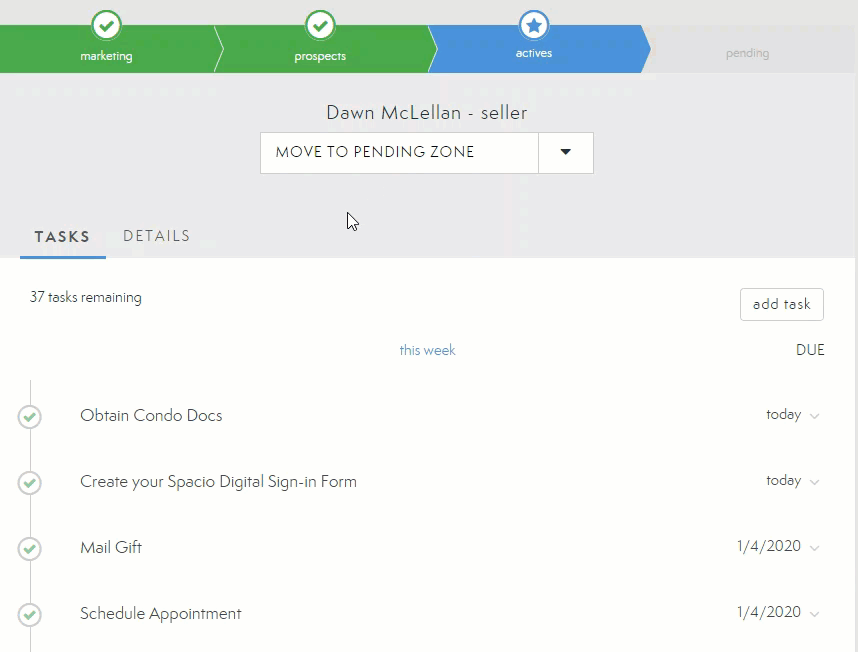Toggle completion for Create your Spacio Digital Sign-in Form

(29, 482)
